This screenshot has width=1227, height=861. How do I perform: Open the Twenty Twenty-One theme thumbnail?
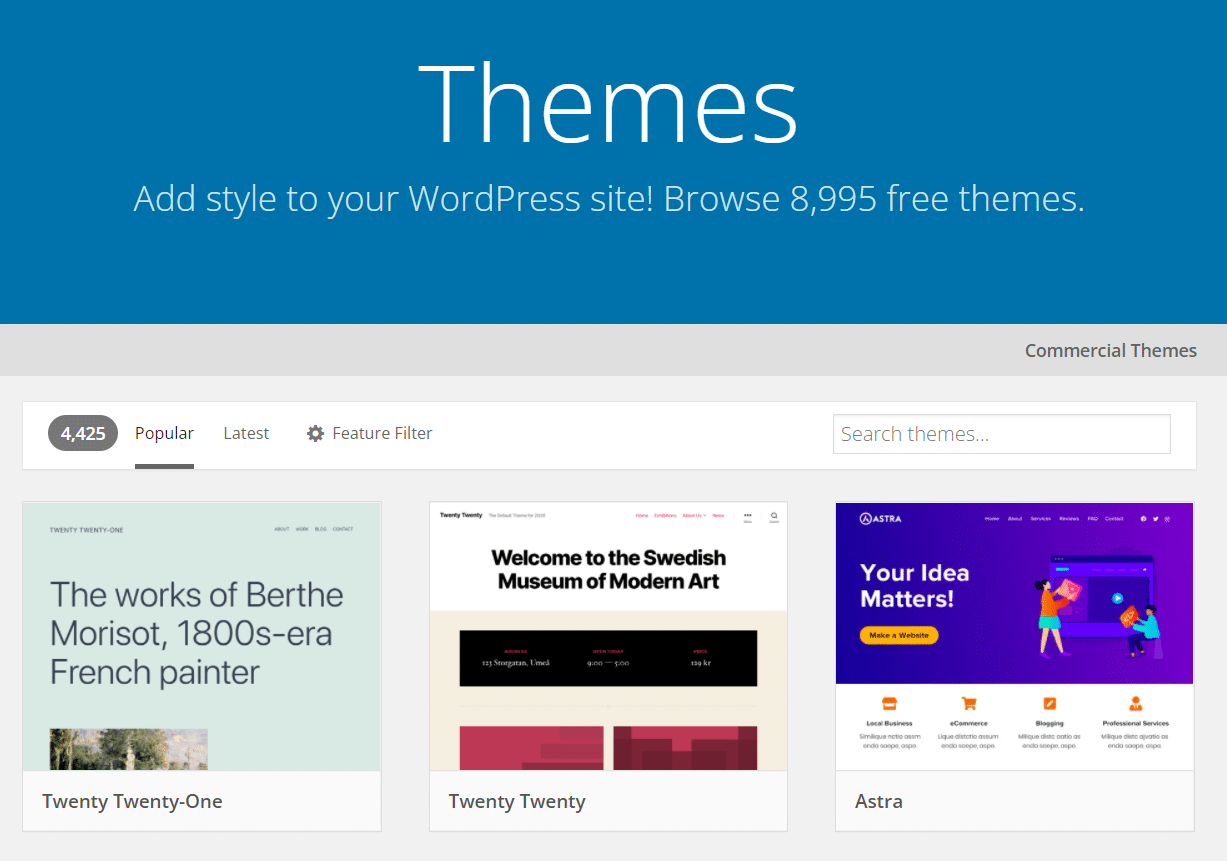[x=201, y=637]
